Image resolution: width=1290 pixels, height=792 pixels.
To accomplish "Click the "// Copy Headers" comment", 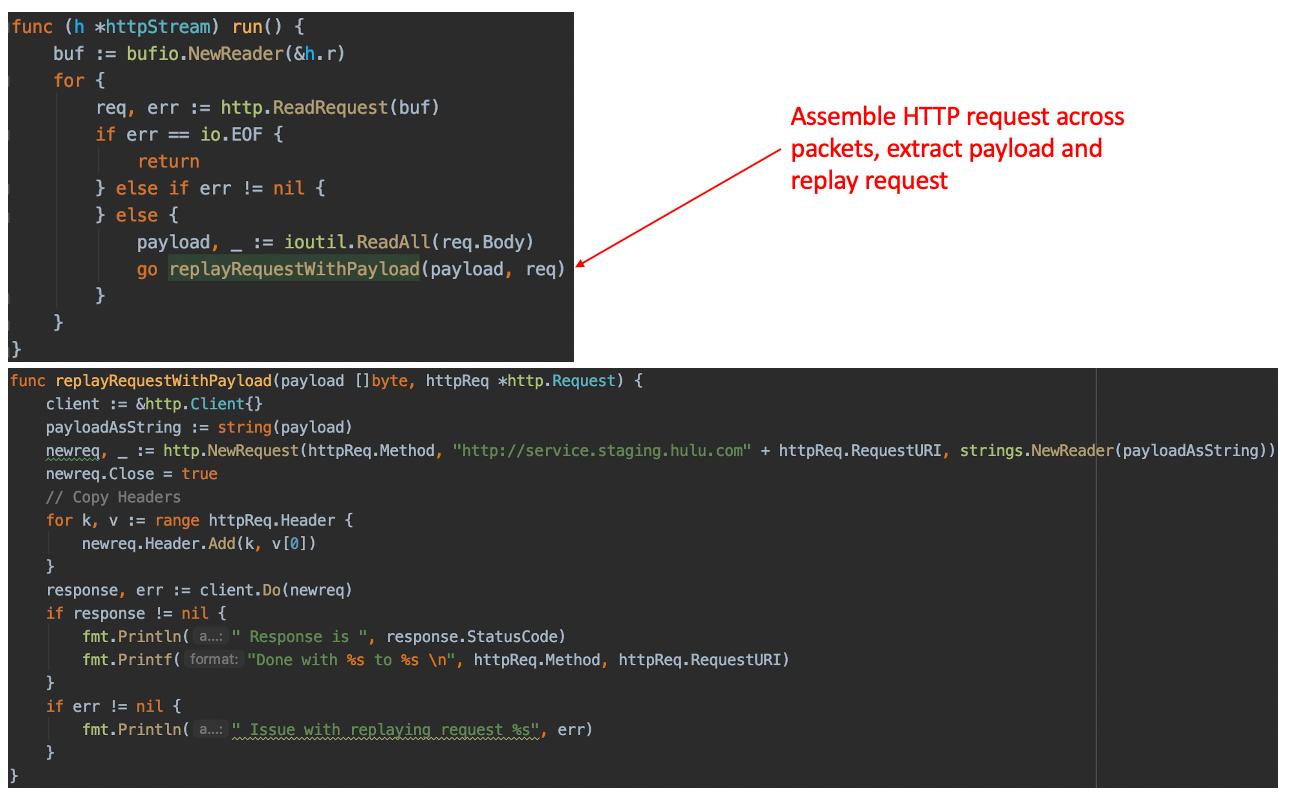I will point(113,497).
